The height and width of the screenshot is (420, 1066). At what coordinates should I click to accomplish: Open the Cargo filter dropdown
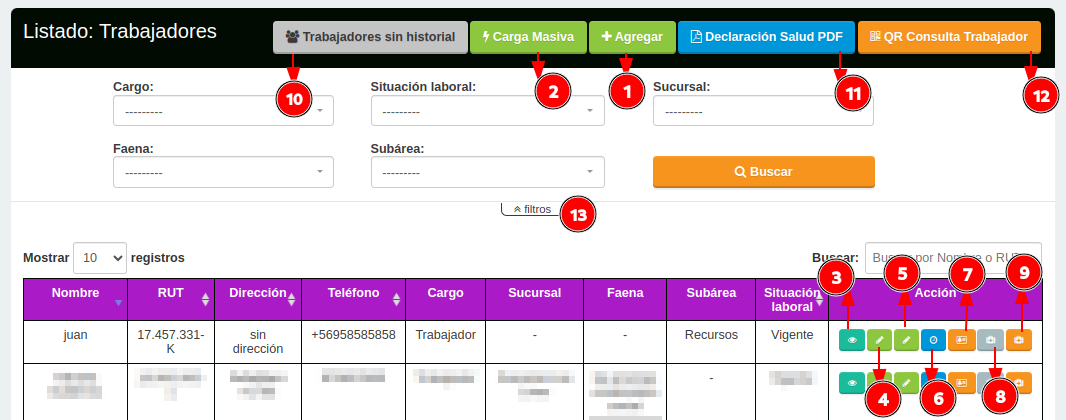point(223,111)
